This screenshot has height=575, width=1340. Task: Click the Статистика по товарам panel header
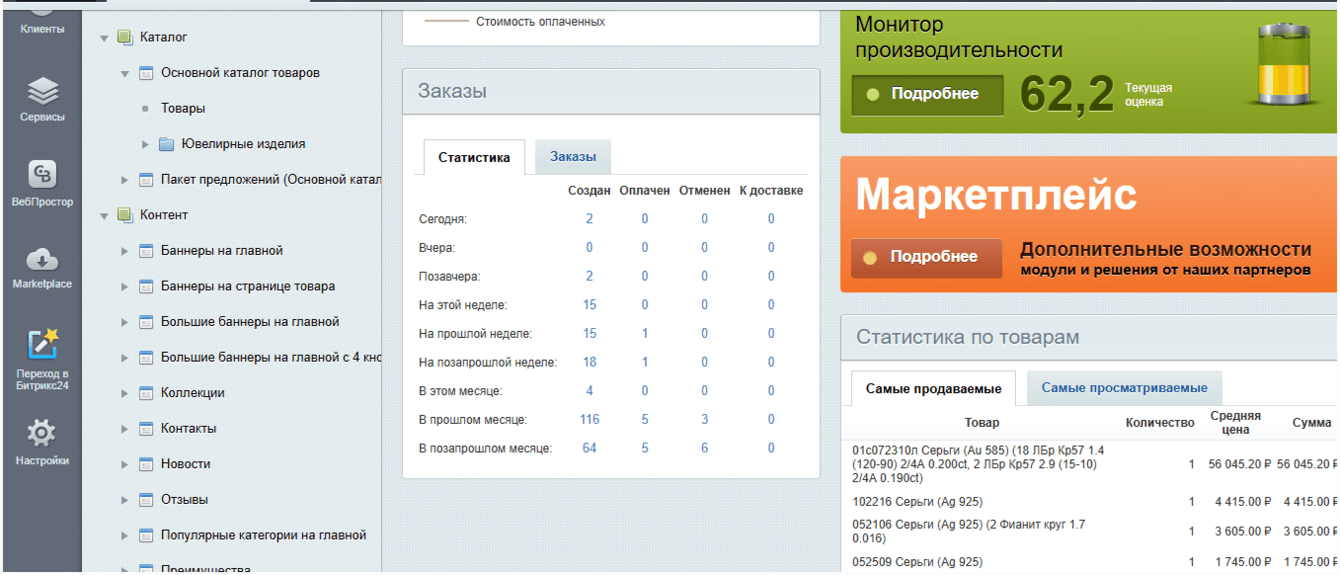click(x=1089, y=337)
